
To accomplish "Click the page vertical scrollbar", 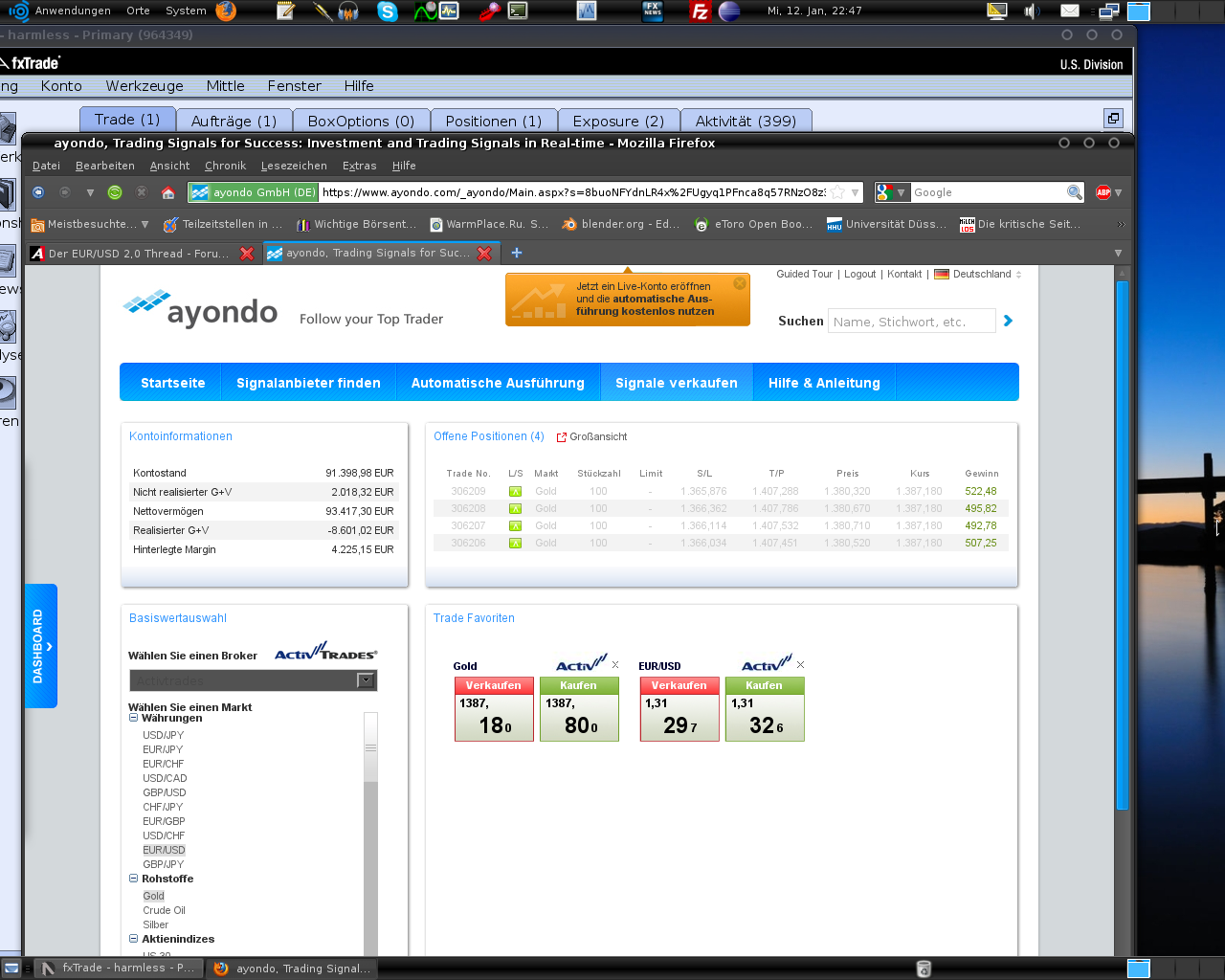I will (x=1123, y=546).
